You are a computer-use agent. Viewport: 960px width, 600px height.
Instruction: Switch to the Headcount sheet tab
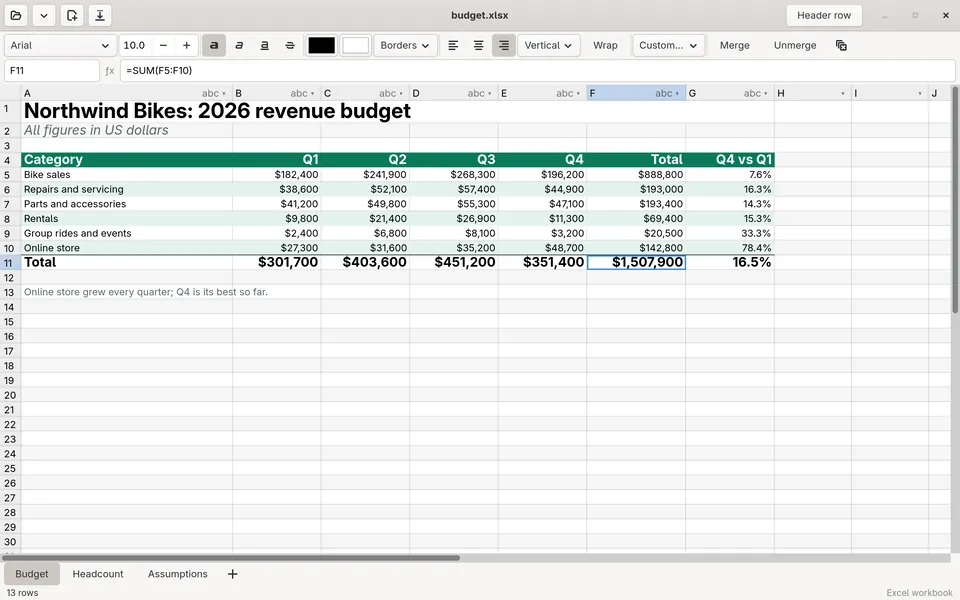pos(98,574)
